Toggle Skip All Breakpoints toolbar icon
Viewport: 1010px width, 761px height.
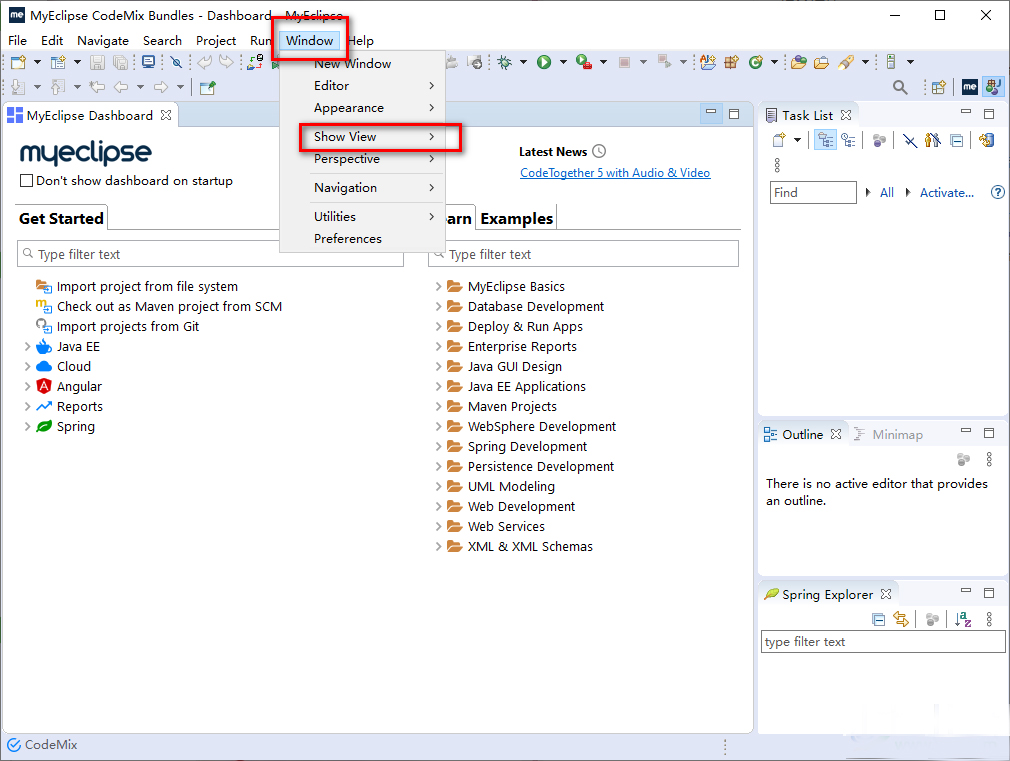click(176, 63)
